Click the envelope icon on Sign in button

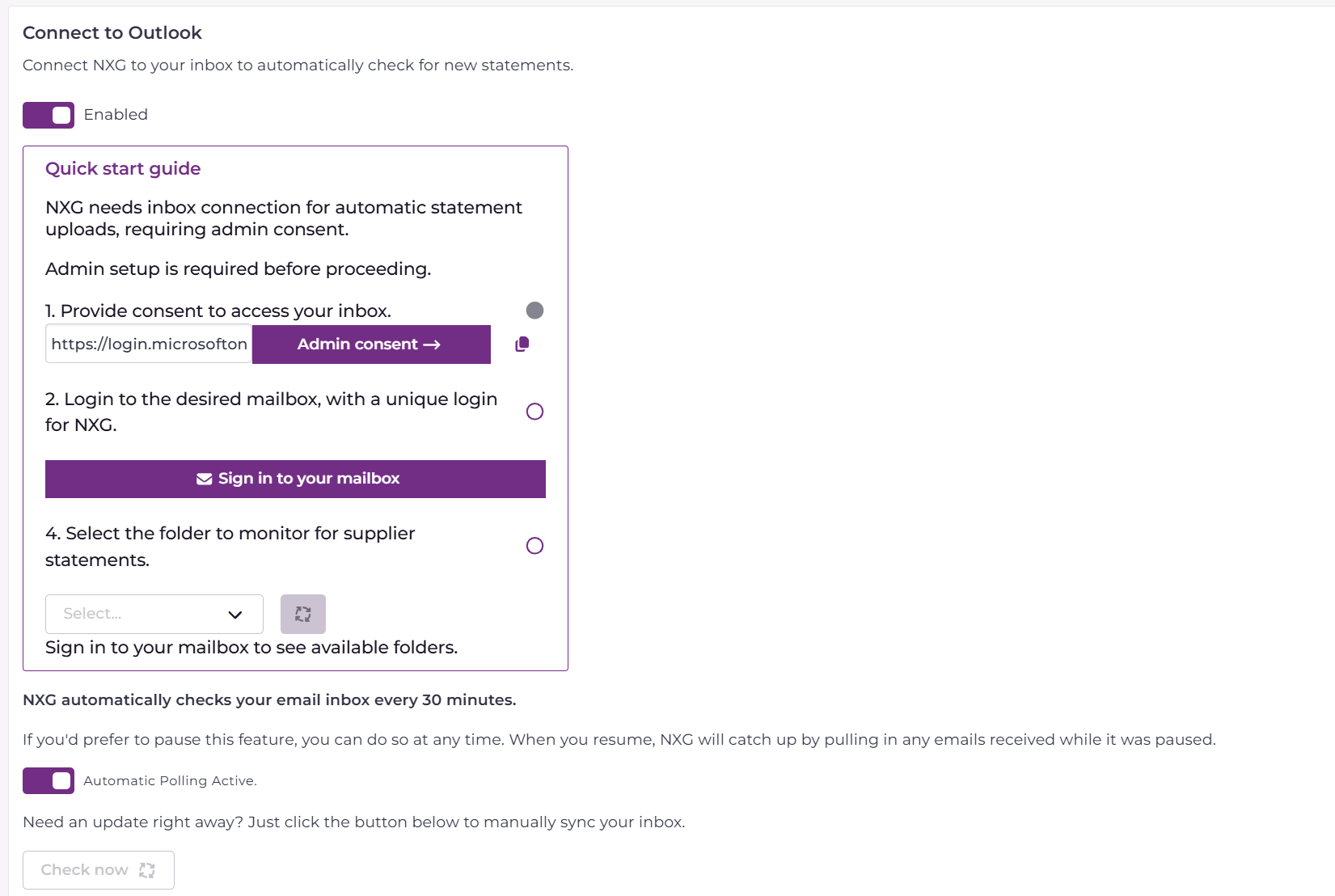pyautogui.click(x=204, y=479)
